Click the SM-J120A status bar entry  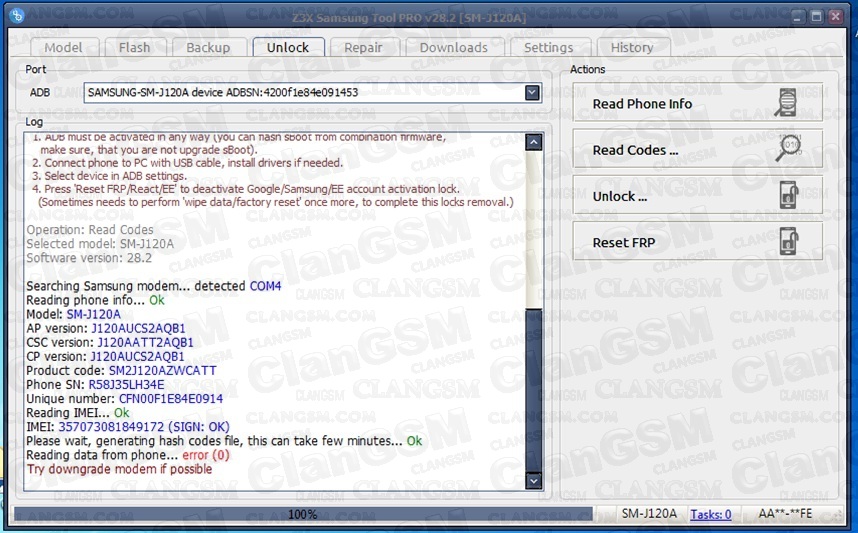point(649,514)
